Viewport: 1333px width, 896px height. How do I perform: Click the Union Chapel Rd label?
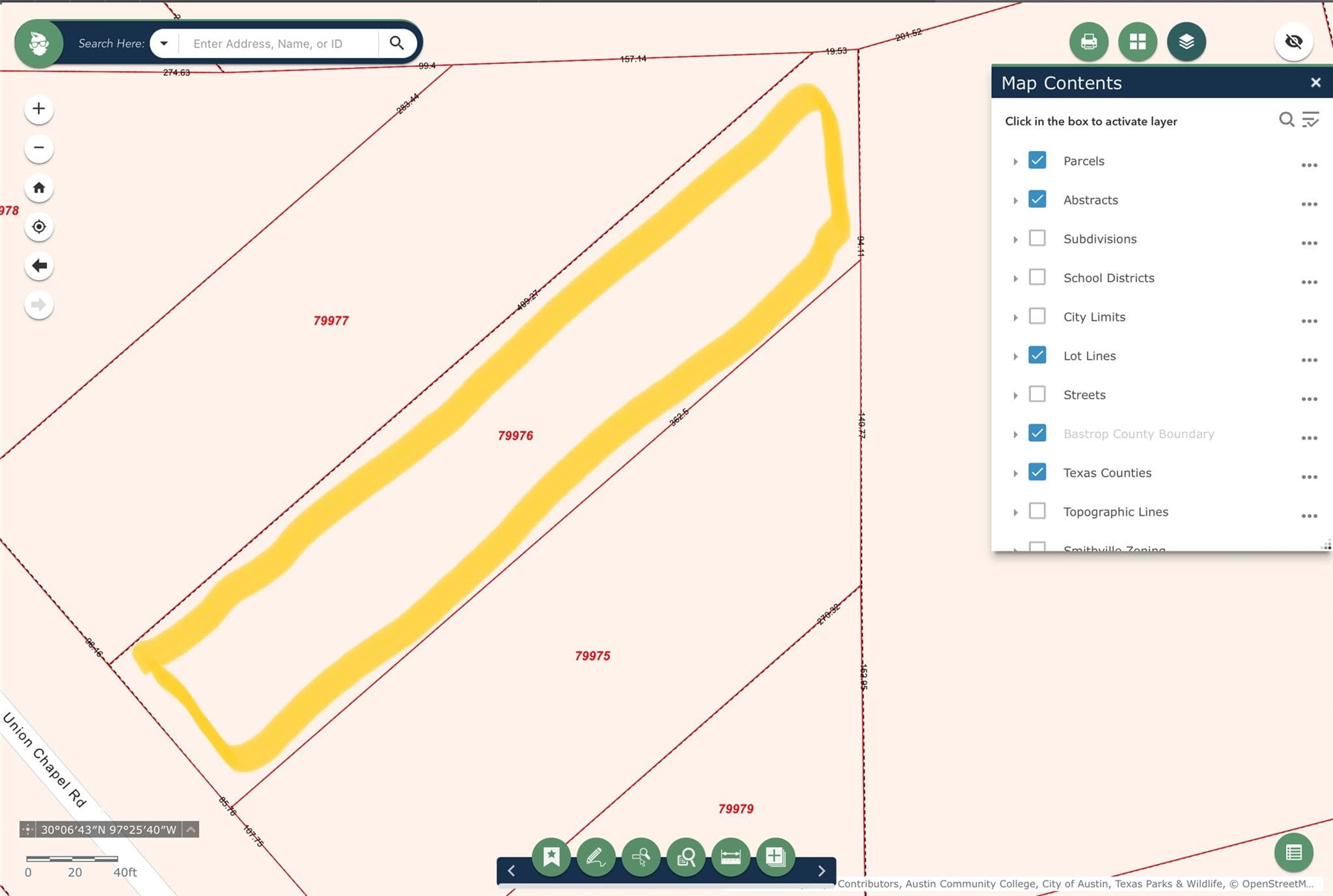pyautogui.click(x=44, y=760)
